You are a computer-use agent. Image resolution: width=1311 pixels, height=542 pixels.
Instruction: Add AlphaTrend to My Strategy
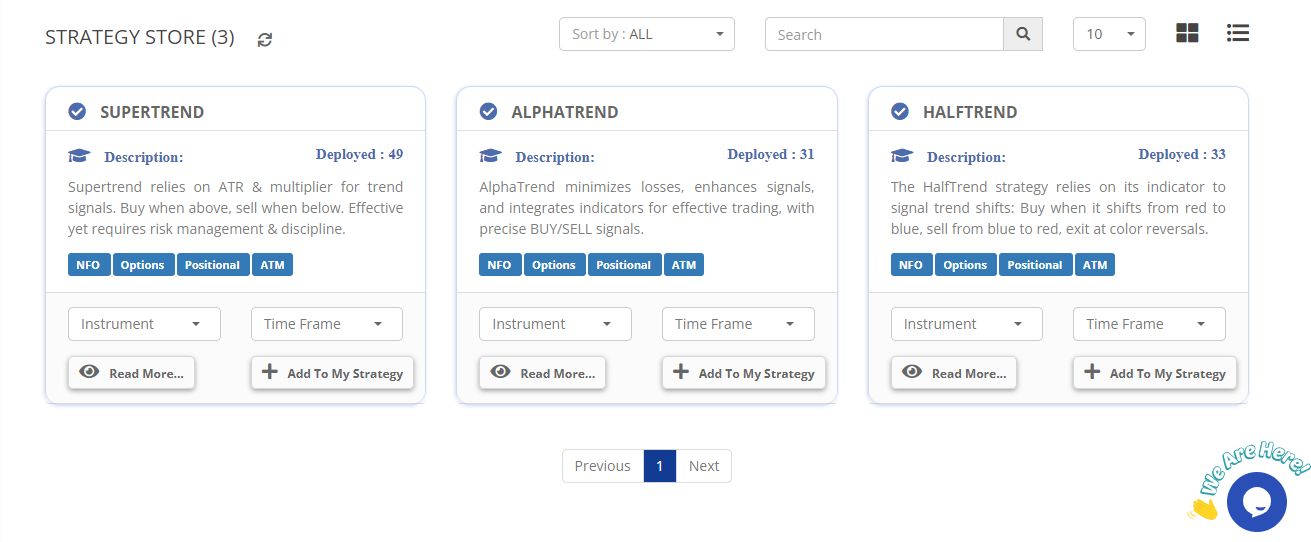744,373
